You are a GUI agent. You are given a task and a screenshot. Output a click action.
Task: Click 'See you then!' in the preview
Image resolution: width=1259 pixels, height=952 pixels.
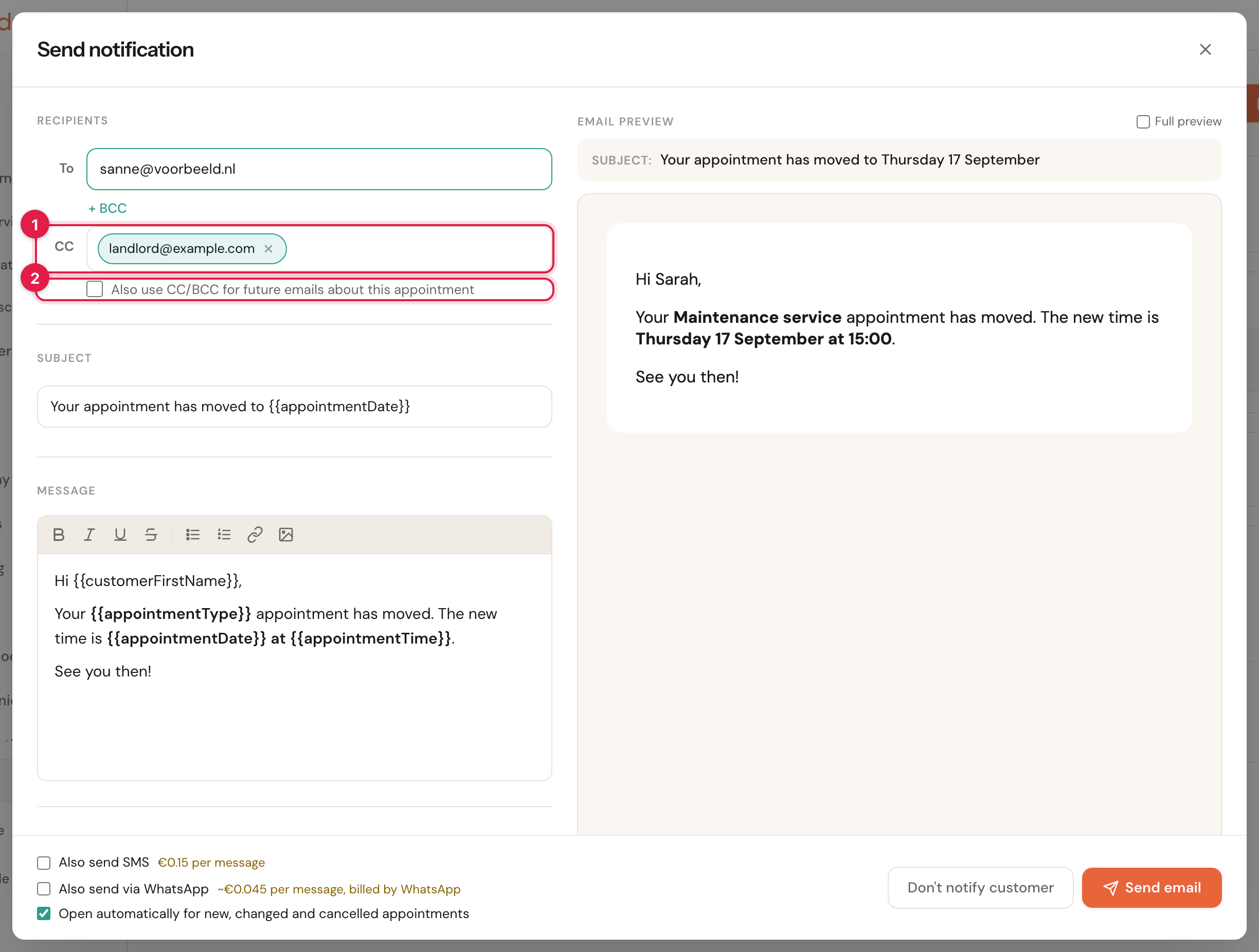[687, 377]
